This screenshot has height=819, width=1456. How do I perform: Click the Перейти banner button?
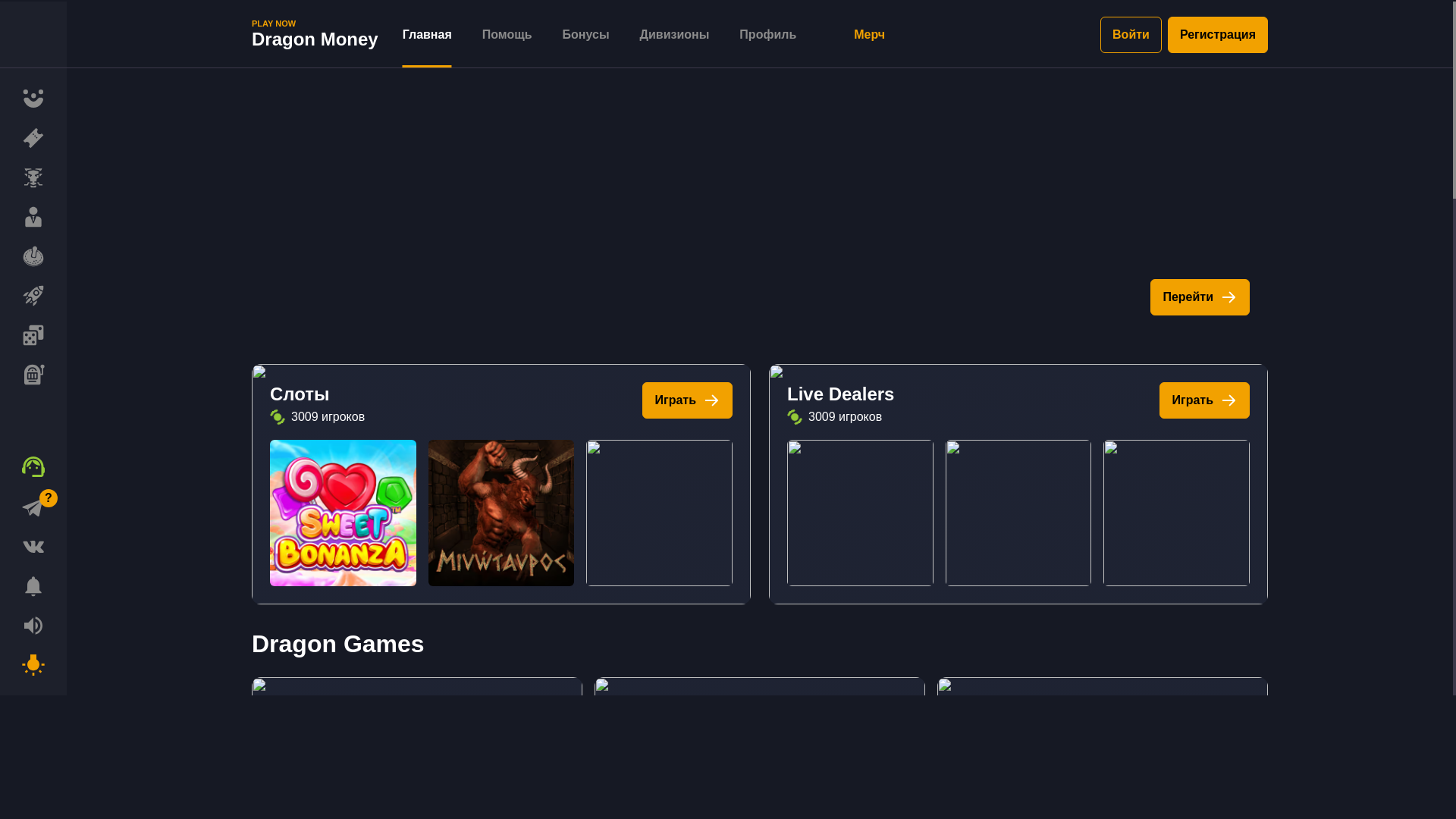(1200, 297)
